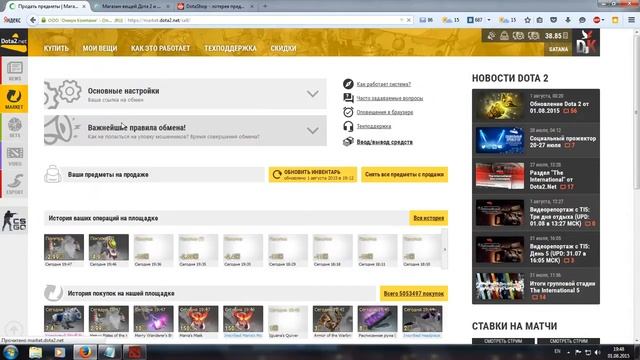Click the alarm clock notifications icon
The height and width of the screenshot is (360, 640).
click(348, 112)
